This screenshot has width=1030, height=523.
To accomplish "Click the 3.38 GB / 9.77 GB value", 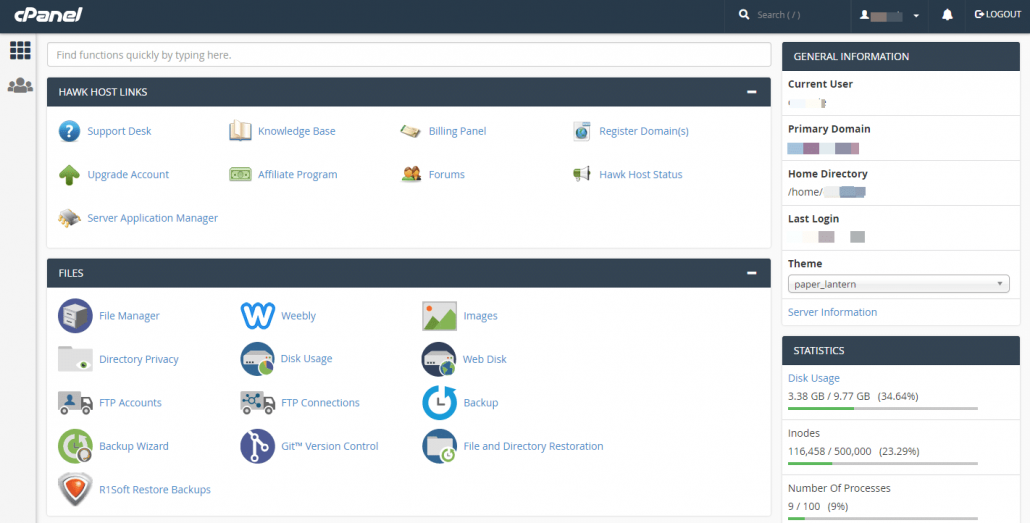I will click(x=829, y=396).
